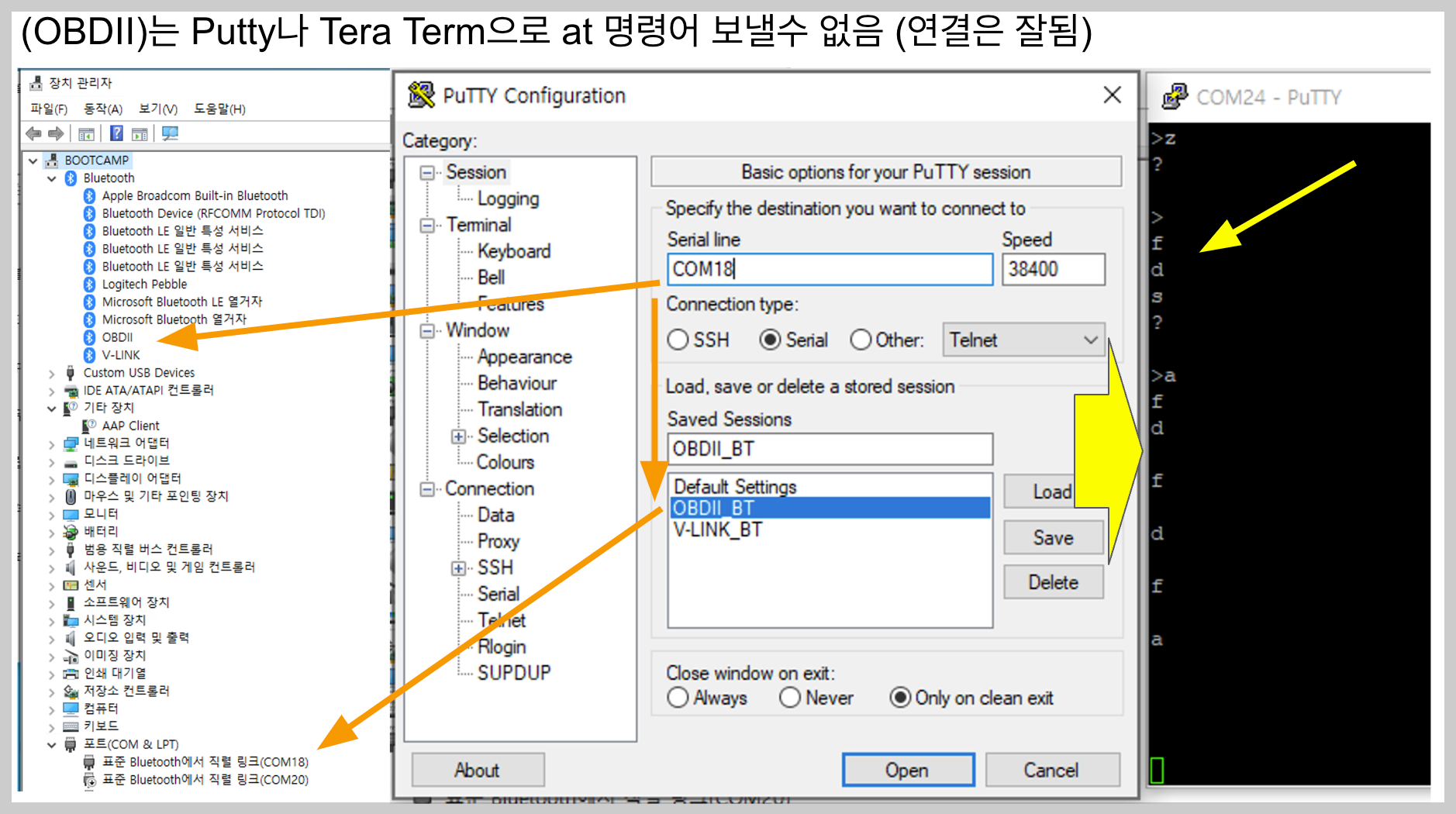Click the About button in PuTTY
Screen dimensions: 1456x814
[x=478, y=770]
